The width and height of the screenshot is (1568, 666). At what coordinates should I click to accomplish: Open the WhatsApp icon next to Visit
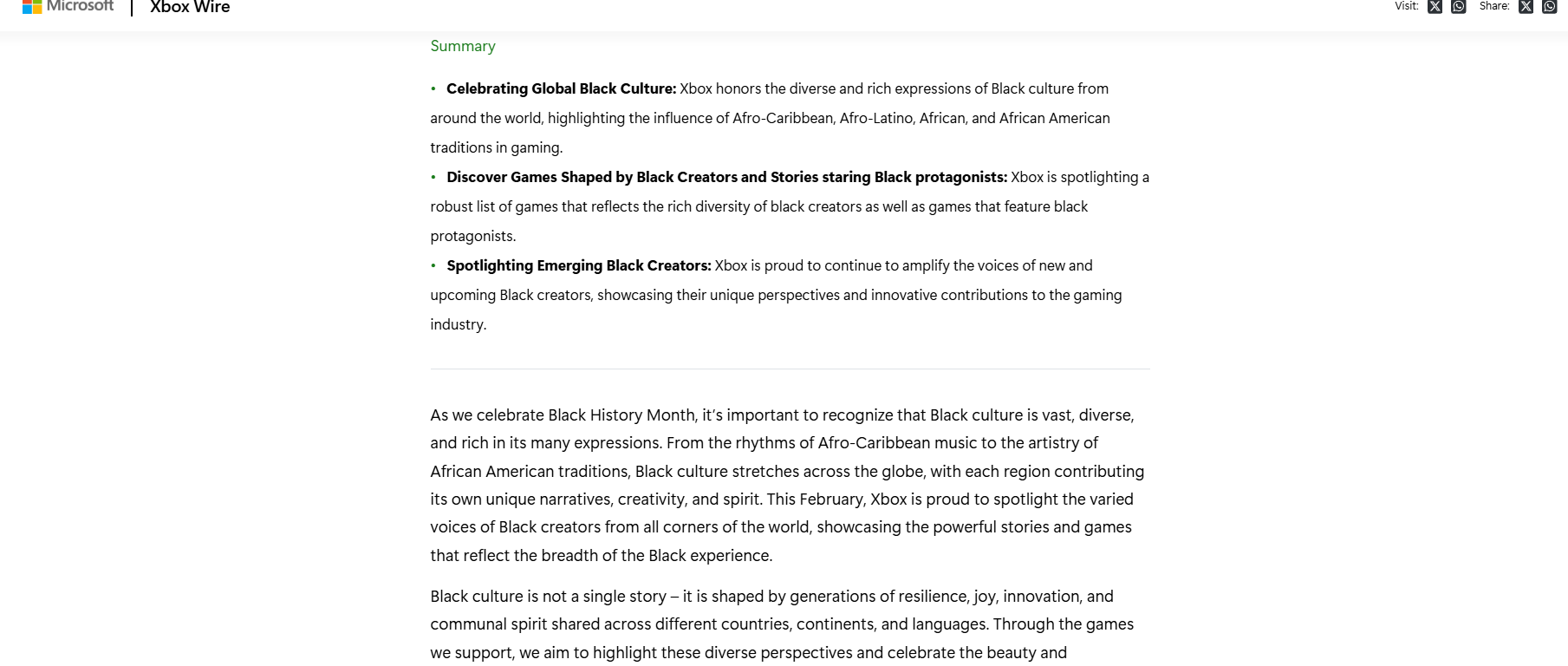pos(1459,7)
